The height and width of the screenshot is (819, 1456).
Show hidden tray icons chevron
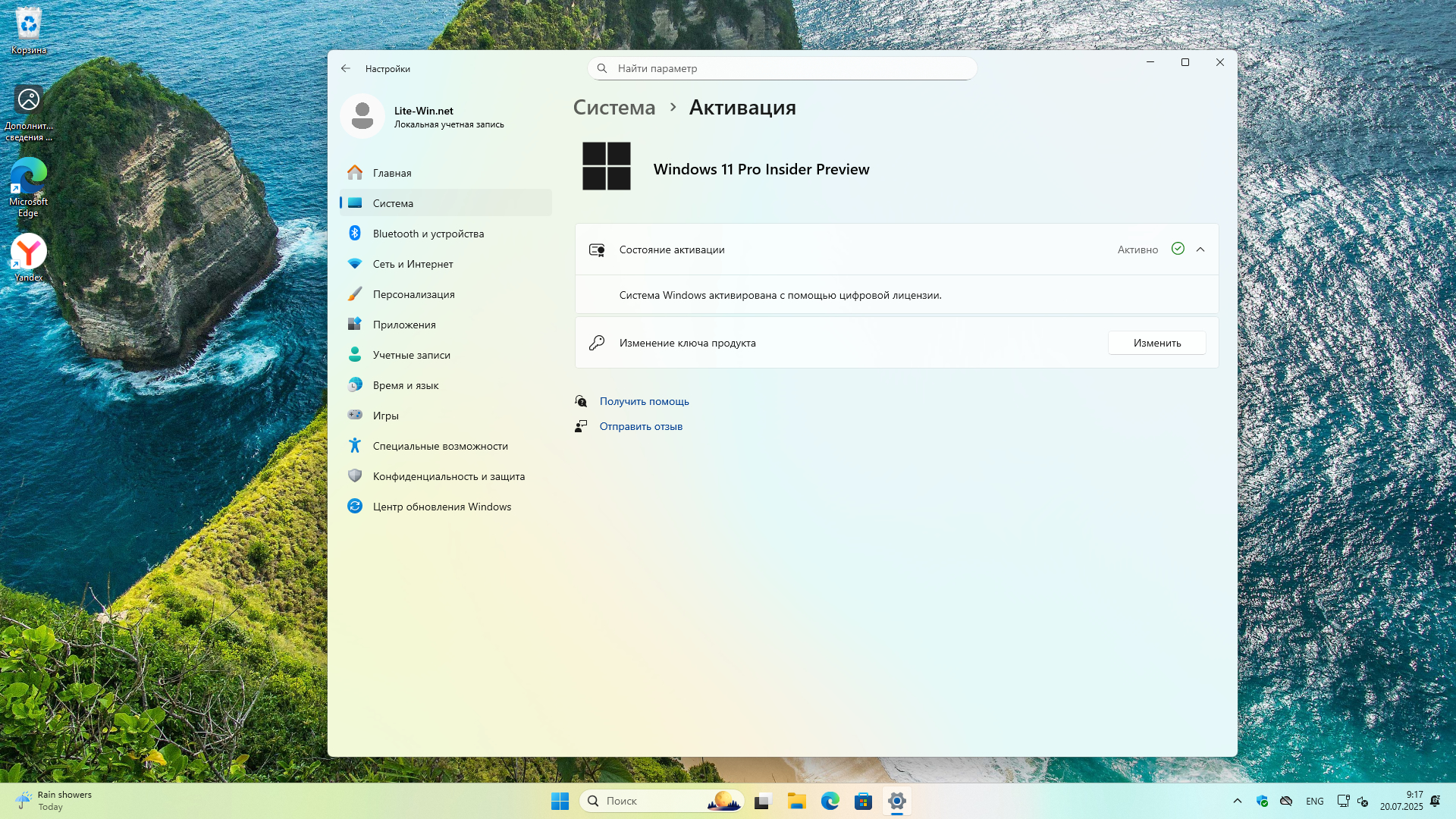[1238, 801]
